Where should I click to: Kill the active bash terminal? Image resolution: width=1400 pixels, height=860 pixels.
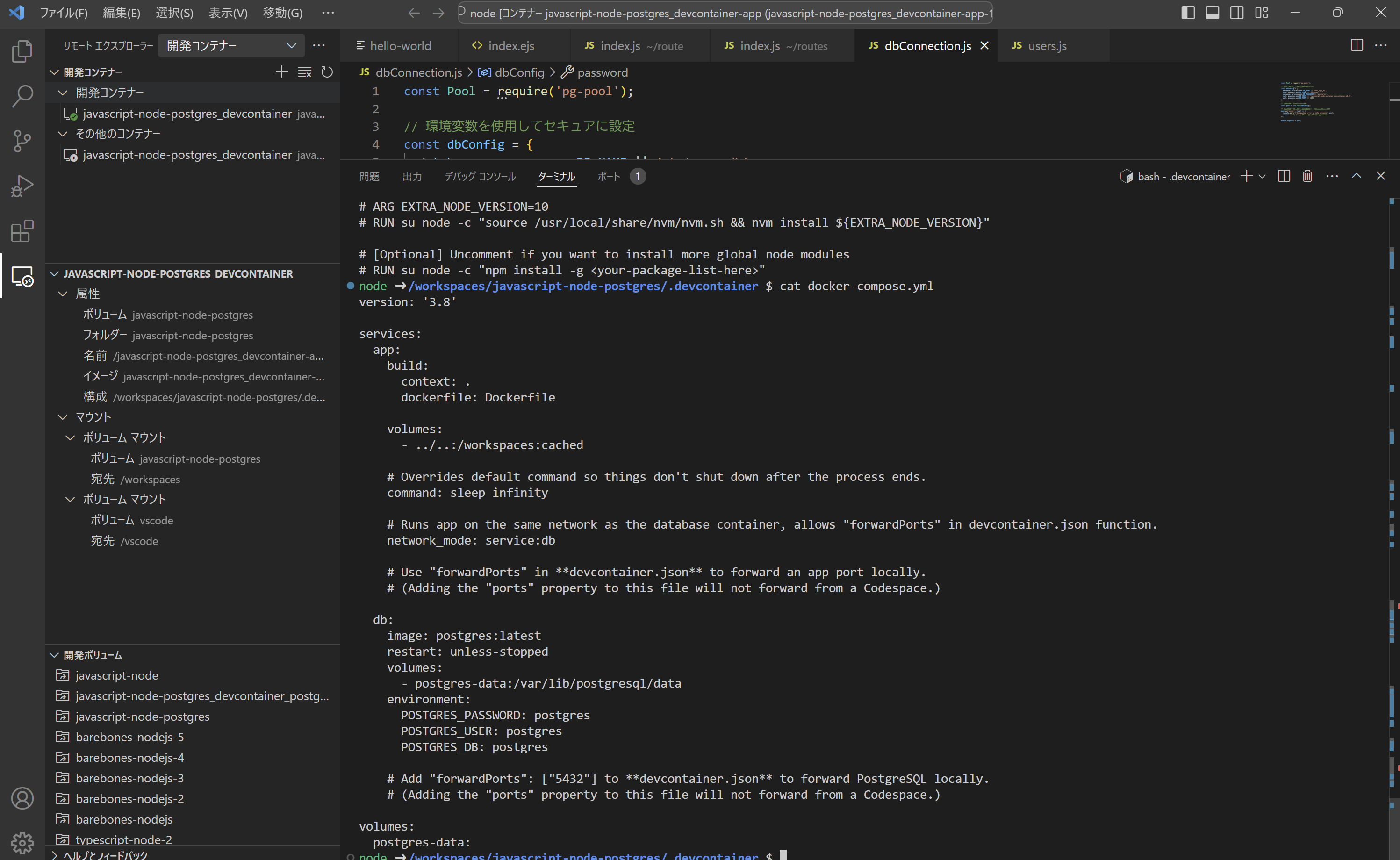tap(1307, 176)
